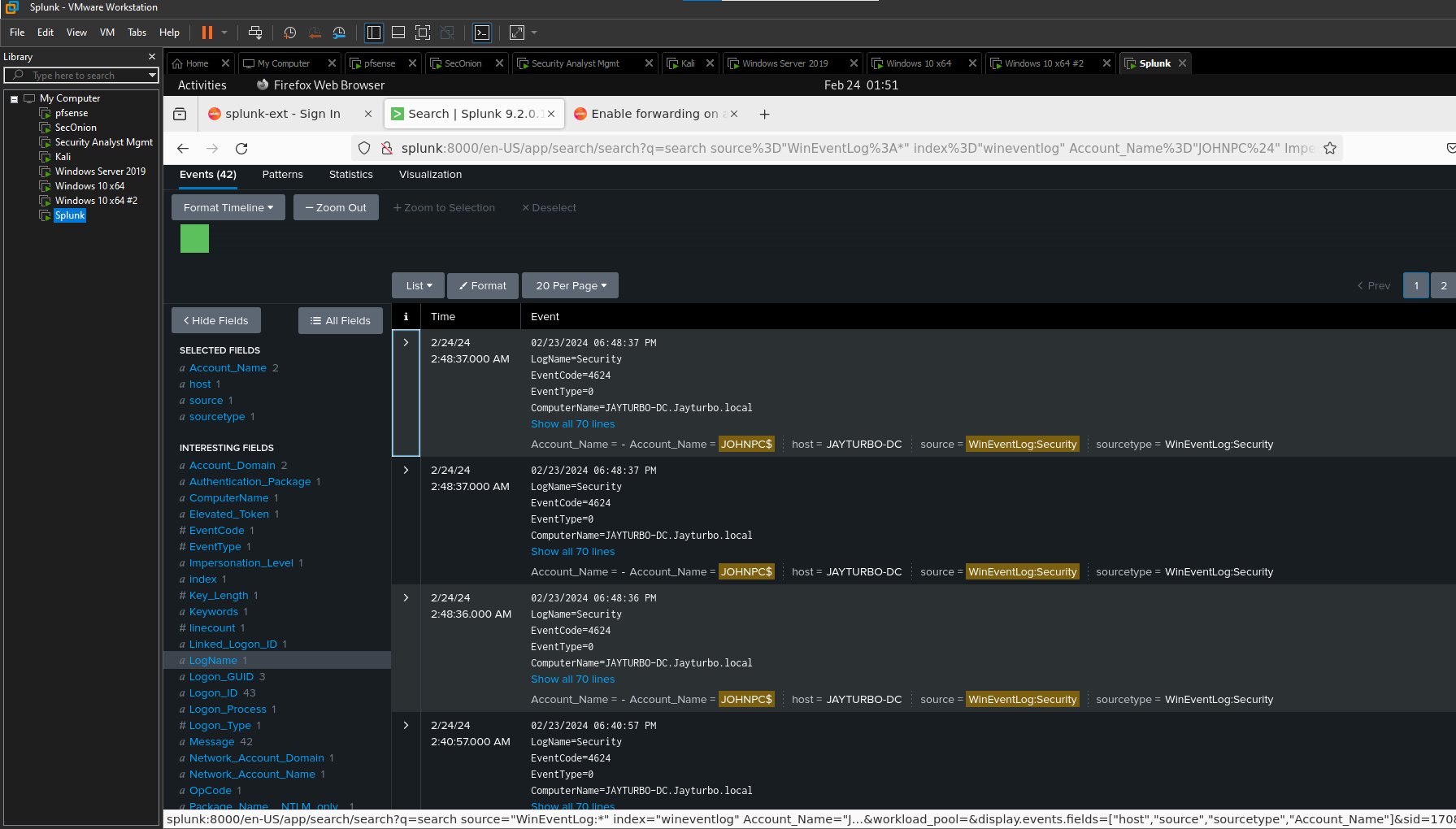Switch to the Windows Server 2019 VM tab
This screenshot has height=829, width=1456.
point(785,63)
